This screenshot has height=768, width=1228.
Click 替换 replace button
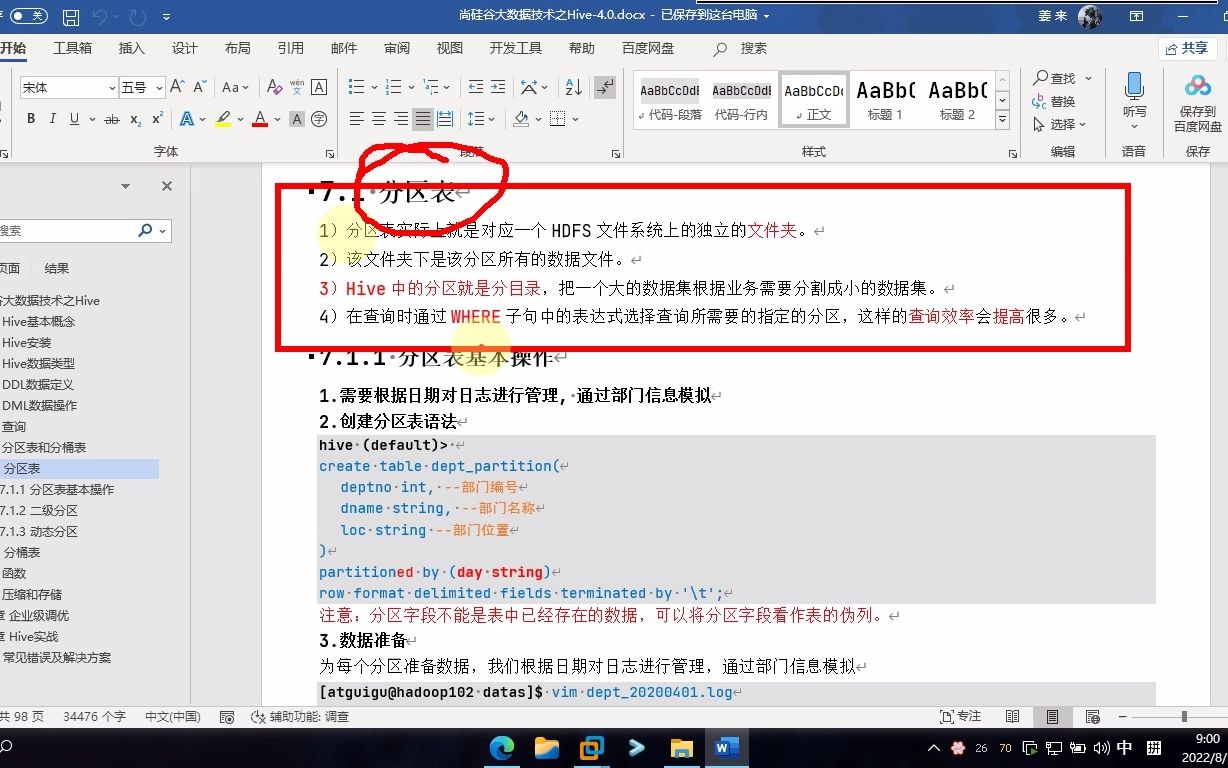(1054, 101)
